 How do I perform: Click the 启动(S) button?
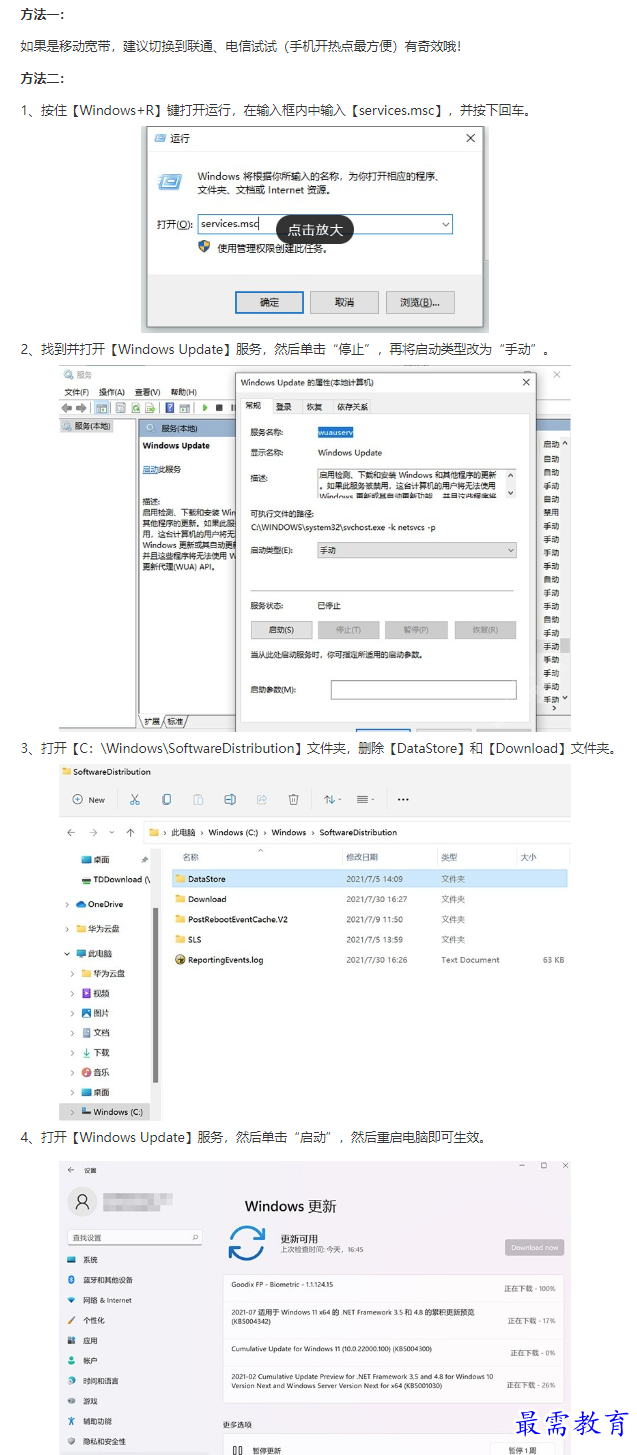(x=281, y=630)
